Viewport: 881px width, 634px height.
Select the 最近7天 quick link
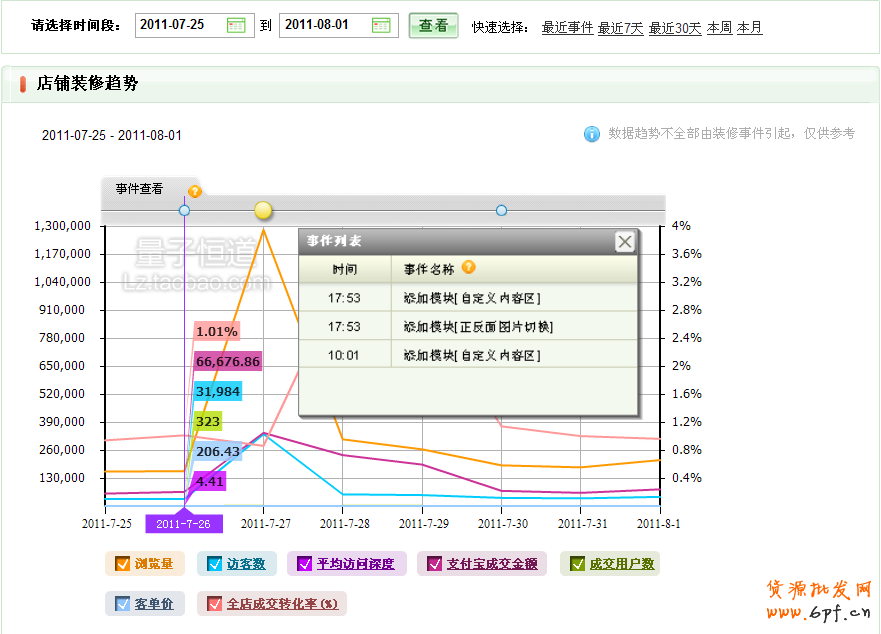(x=620, y=28)
